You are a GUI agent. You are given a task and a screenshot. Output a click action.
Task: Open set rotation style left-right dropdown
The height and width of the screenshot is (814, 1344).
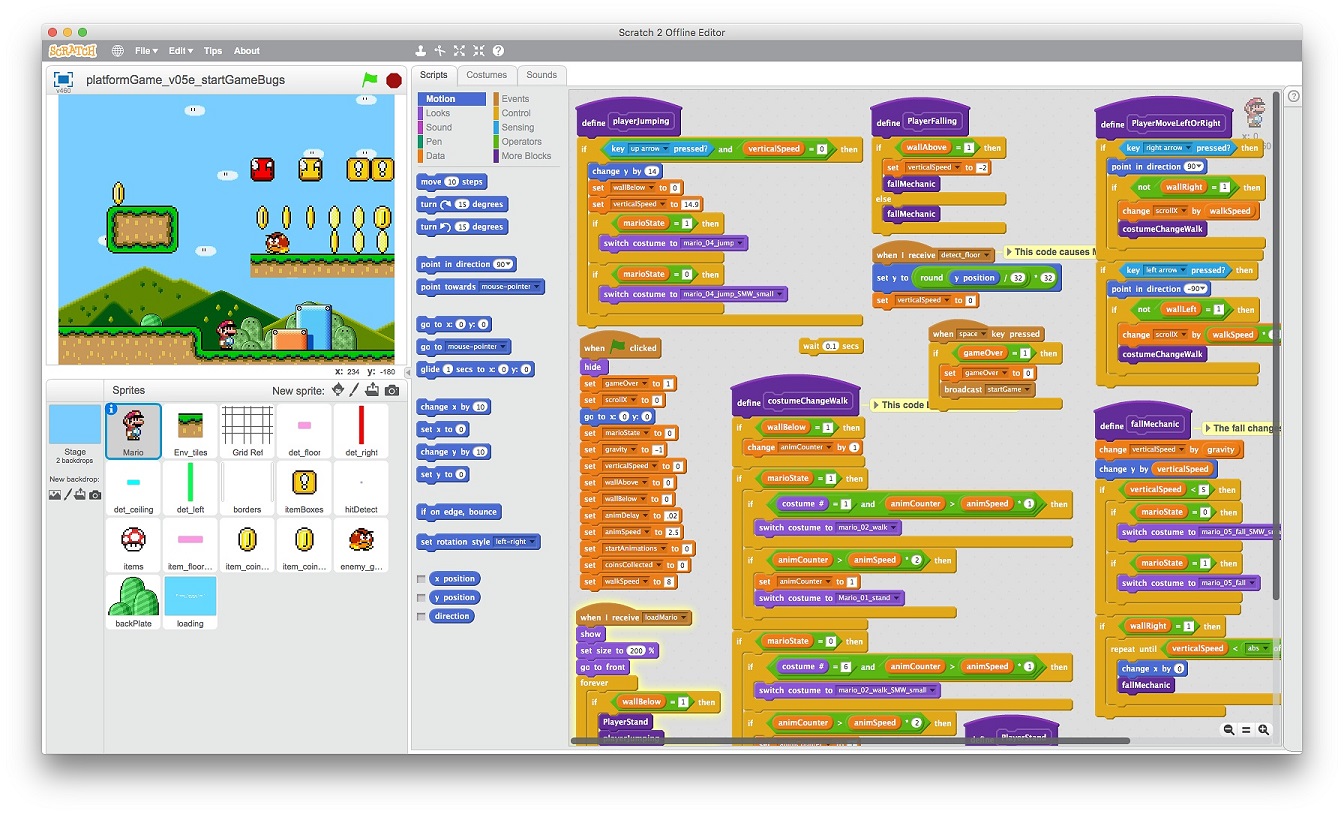pyautogui.click(x=533, y=542)
